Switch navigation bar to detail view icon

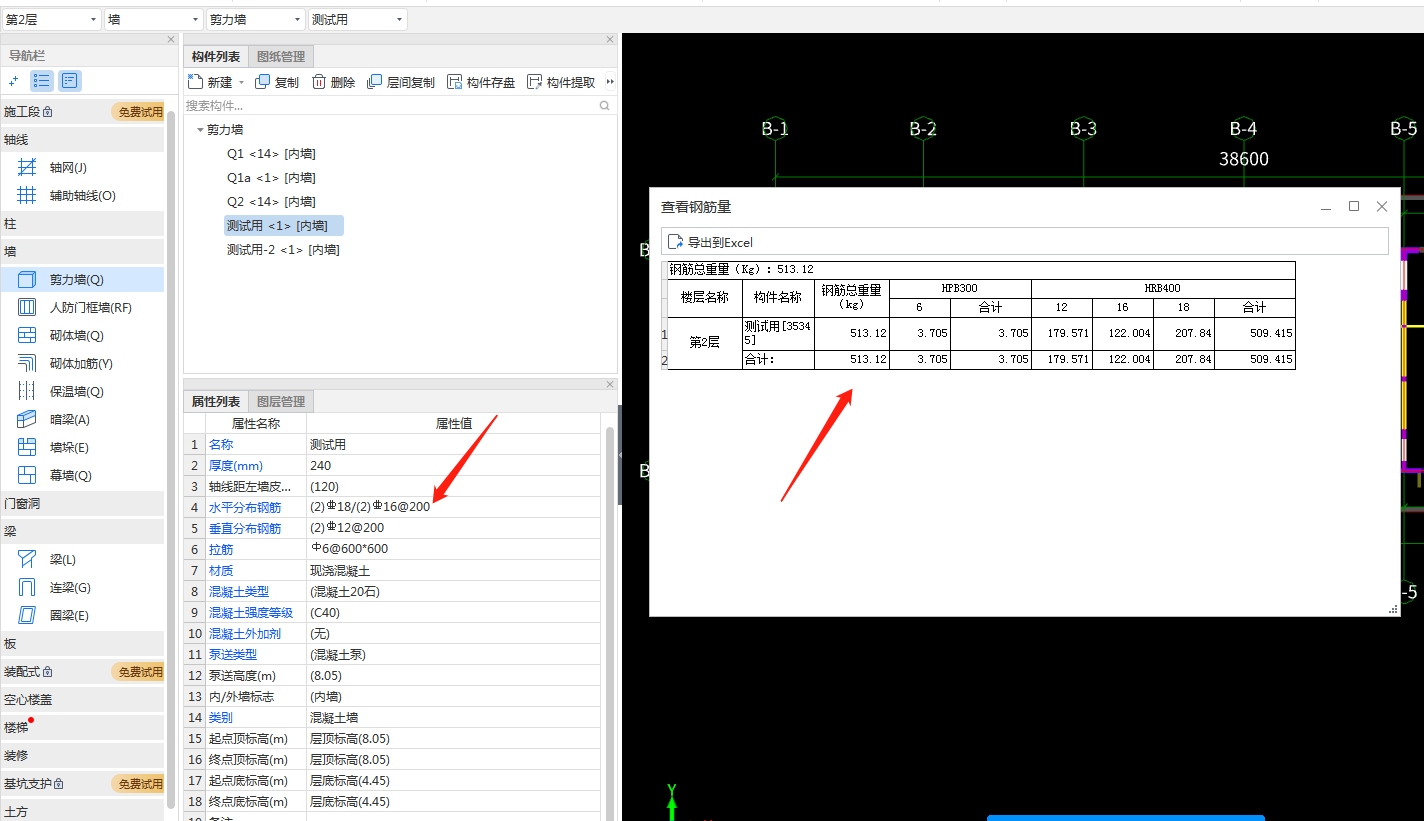tap(69, 81)
